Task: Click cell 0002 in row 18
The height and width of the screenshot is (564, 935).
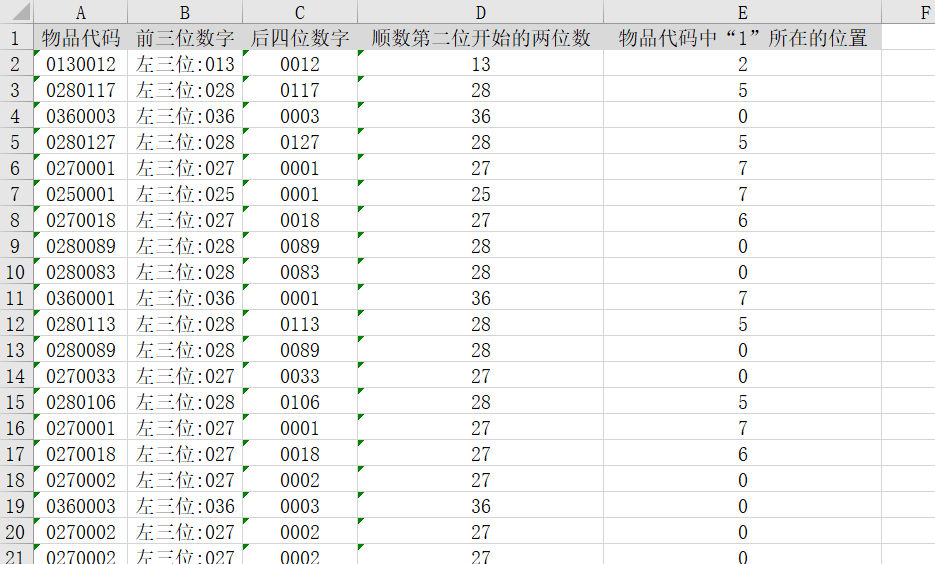Action: 300,479
